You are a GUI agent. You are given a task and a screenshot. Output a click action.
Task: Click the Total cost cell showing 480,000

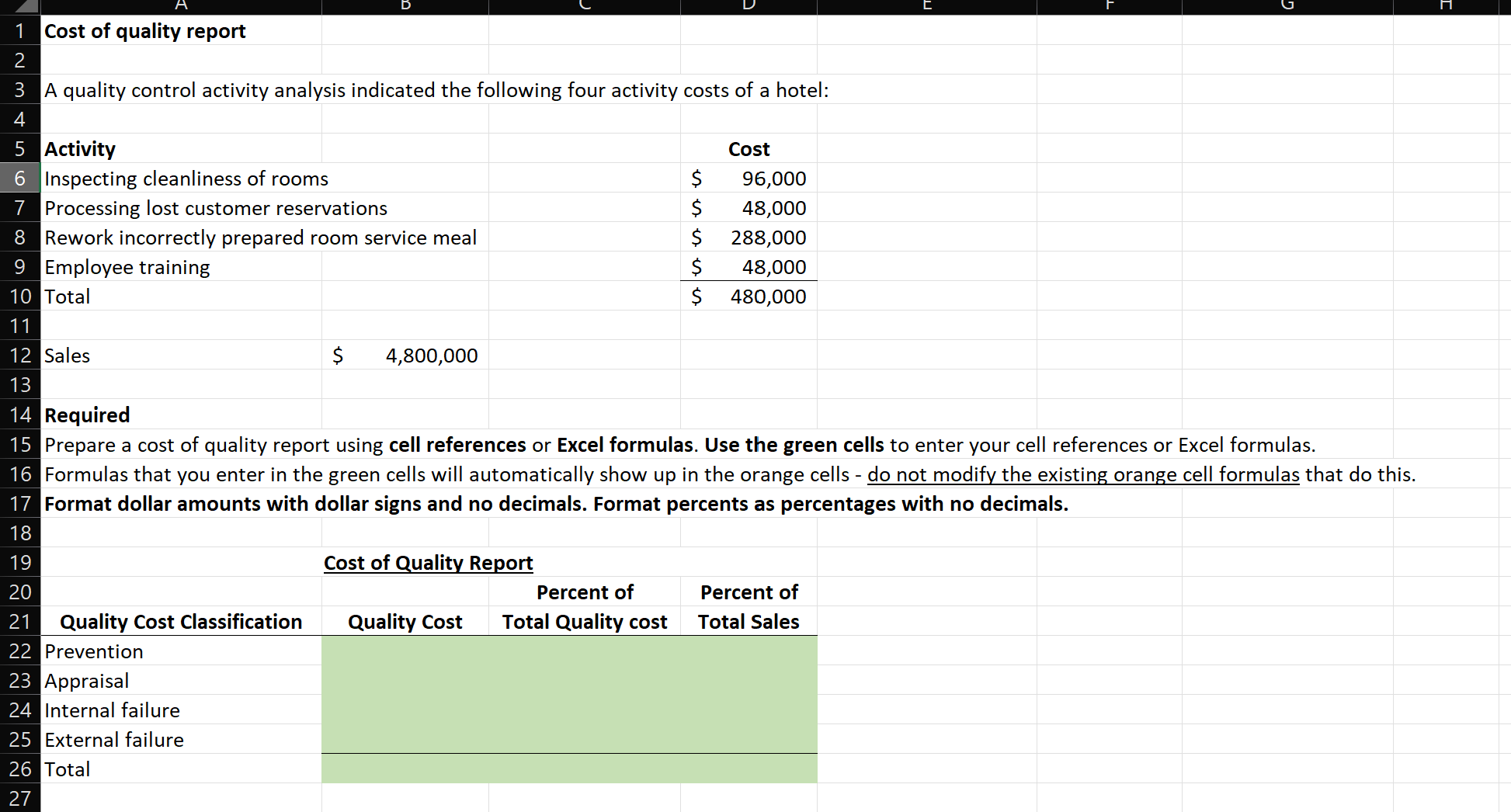pos(748,296)
